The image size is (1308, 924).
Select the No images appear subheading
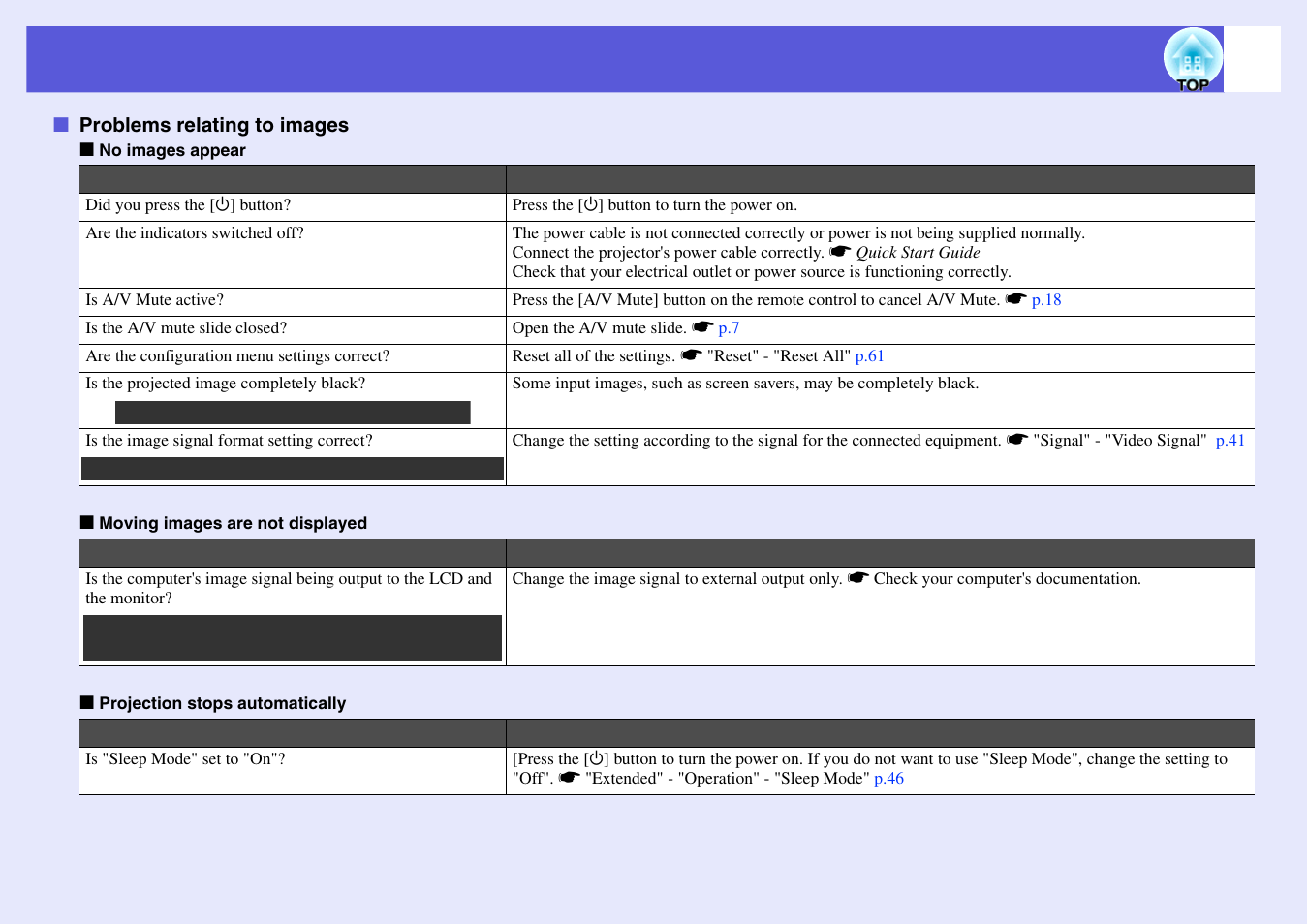172,150
